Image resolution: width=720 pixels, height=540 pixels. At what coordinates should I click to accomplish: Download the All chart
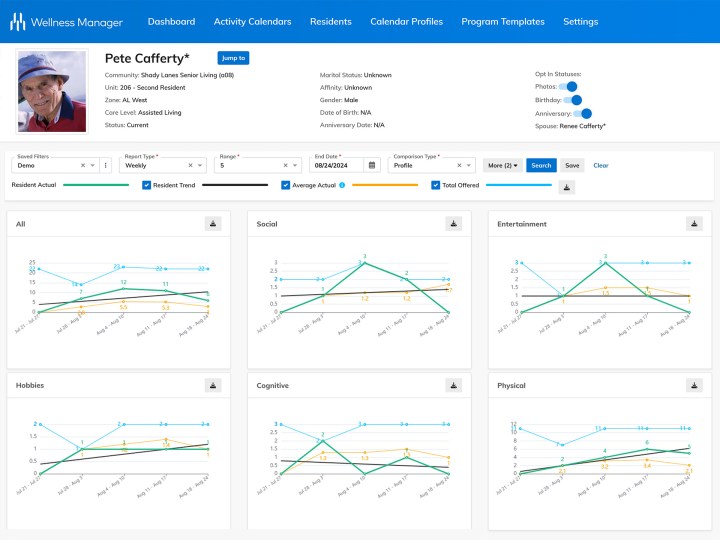coord(213,224)
